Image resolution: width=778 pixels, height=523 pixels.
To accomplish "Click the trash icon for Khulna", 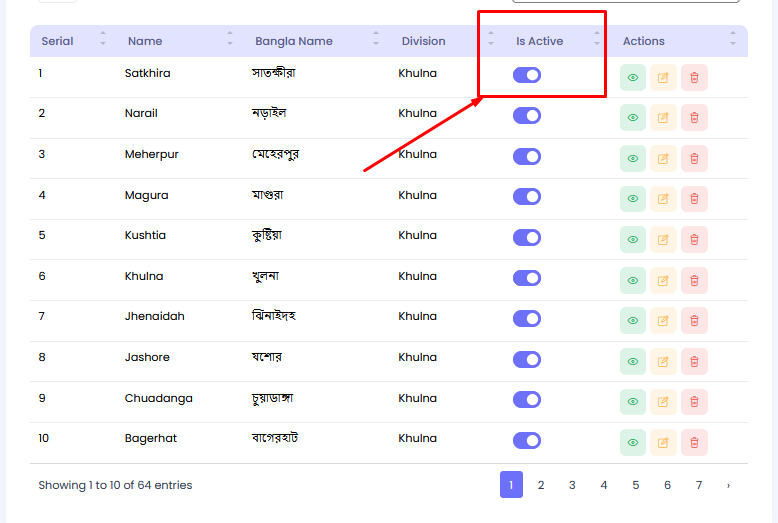I will click(694, 280).
